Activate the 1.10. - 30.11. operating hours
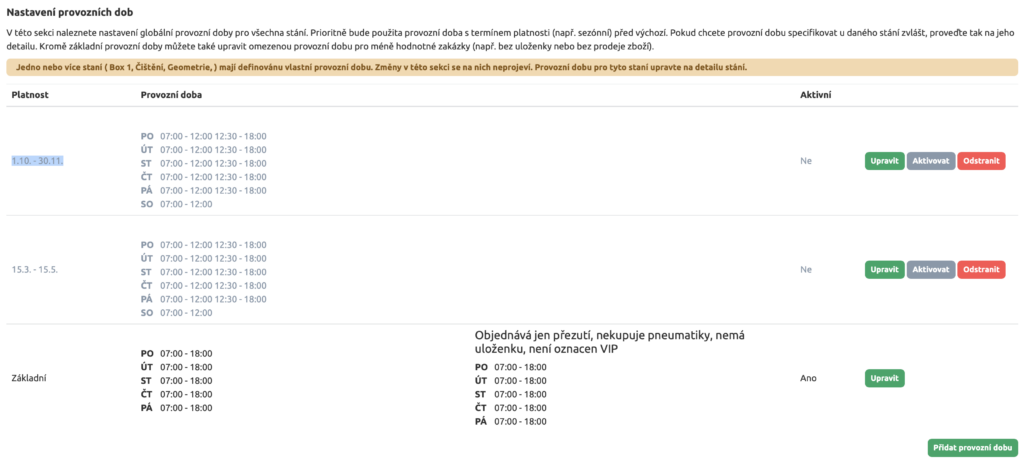Image resolution: width=1024 pixels, height=465 pixels. 930,161
